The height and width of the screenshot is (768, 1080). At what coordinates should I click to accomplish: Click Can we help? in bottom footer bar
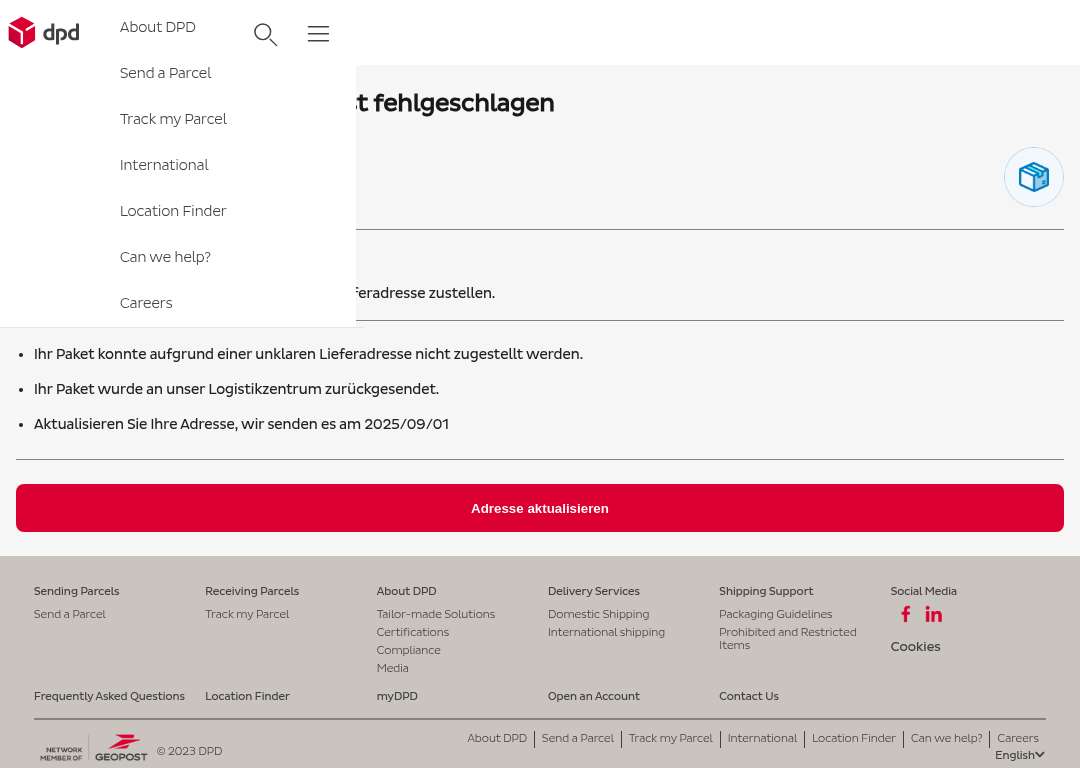[946, 738]
